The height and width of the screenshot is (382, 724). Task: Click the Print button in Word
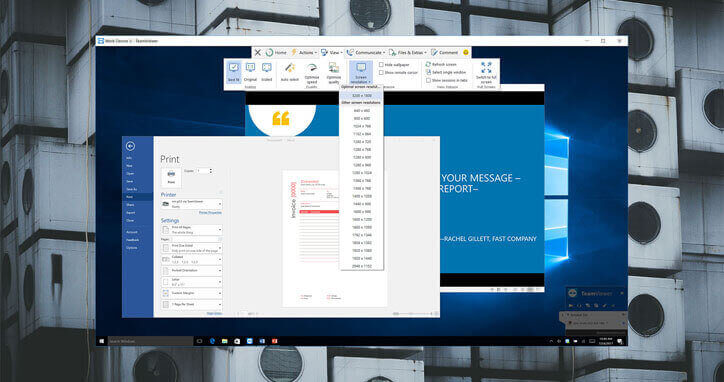click(171, 177)
